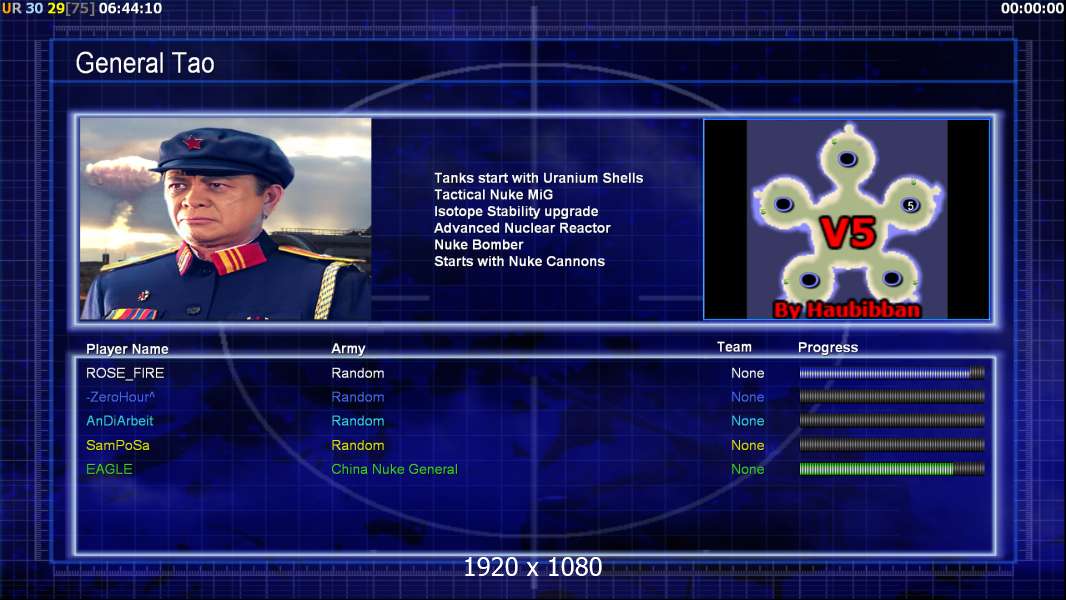The image size is (1066, 600).
Task: Click AnDiArbeit's loading progress bar
Action: click(x=892, y=421)
